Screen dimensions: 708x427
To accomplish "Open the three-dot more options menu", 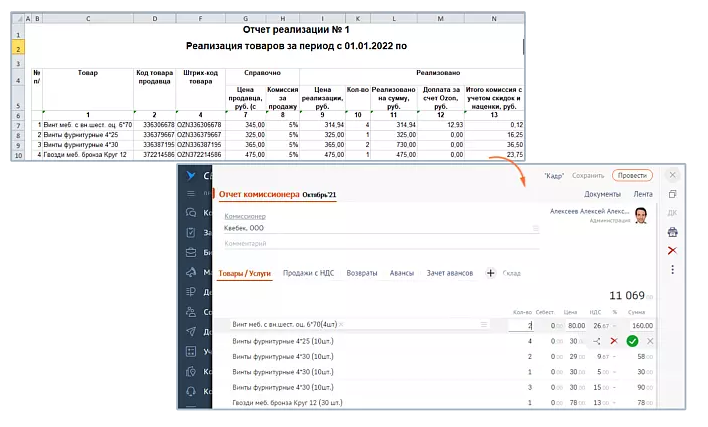I will (672, 270).
